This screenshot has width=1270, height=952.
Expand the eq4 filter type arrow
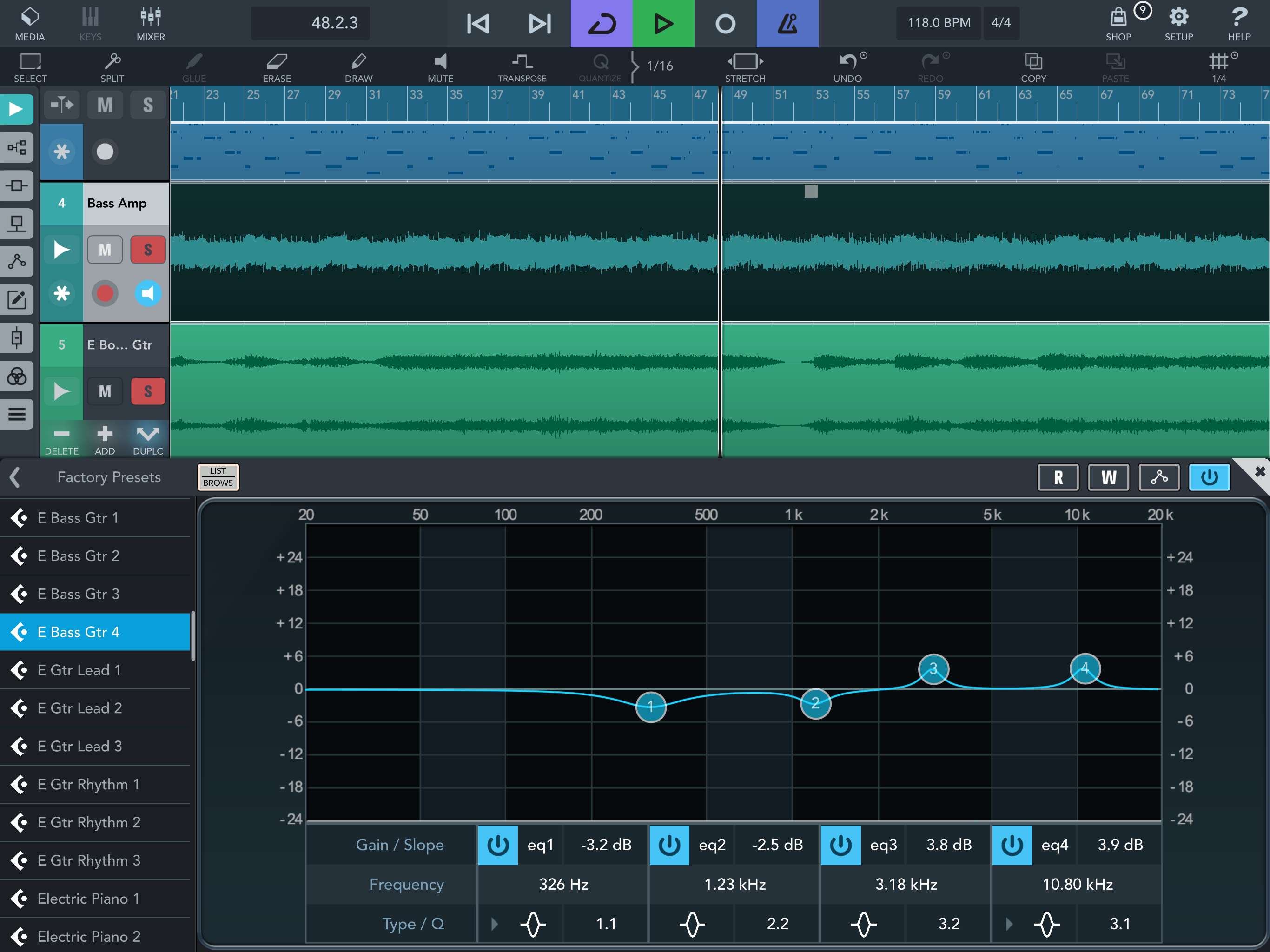tap(1009, 924)
